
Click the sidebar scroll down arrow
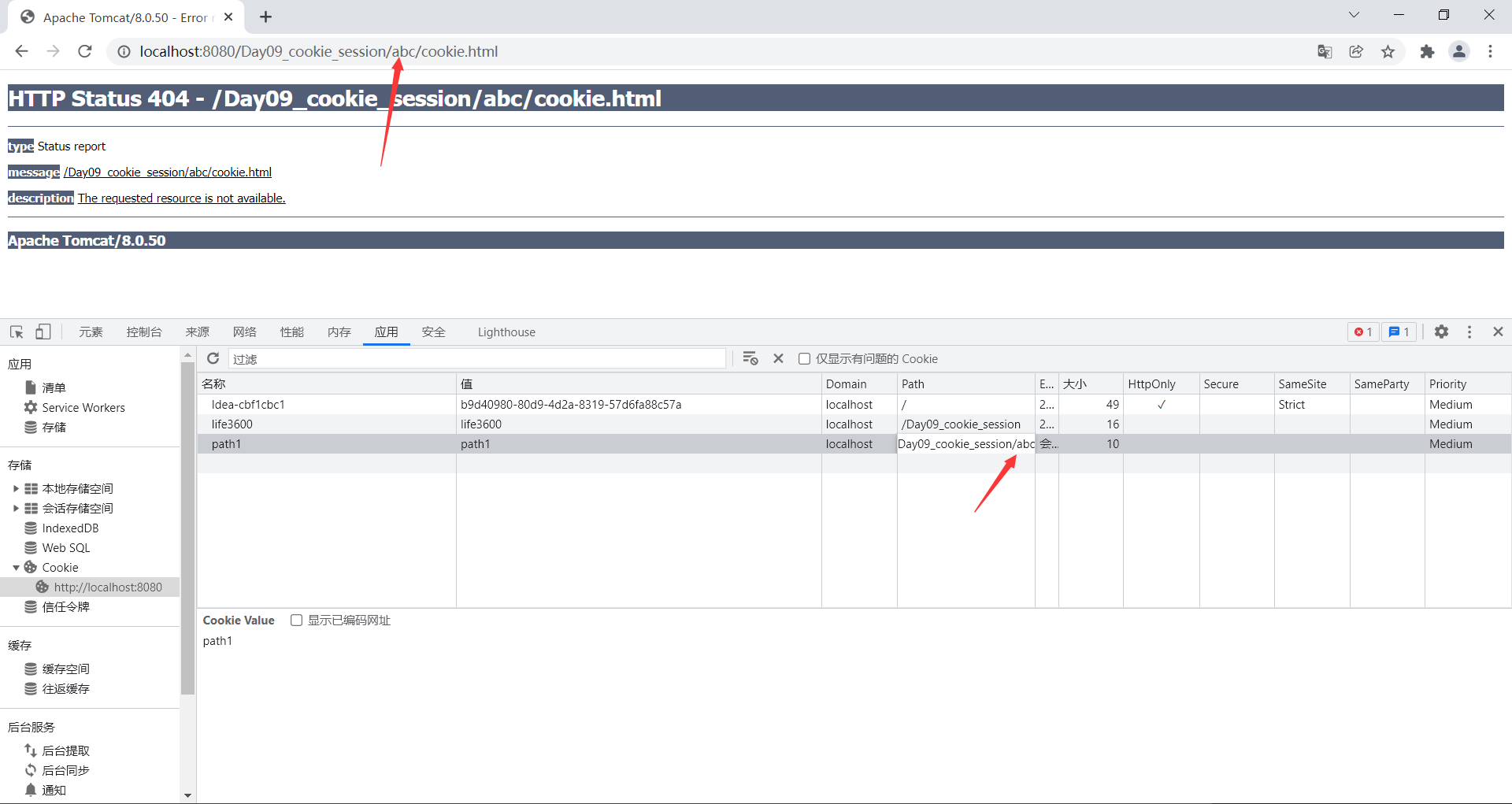(187, 795)
